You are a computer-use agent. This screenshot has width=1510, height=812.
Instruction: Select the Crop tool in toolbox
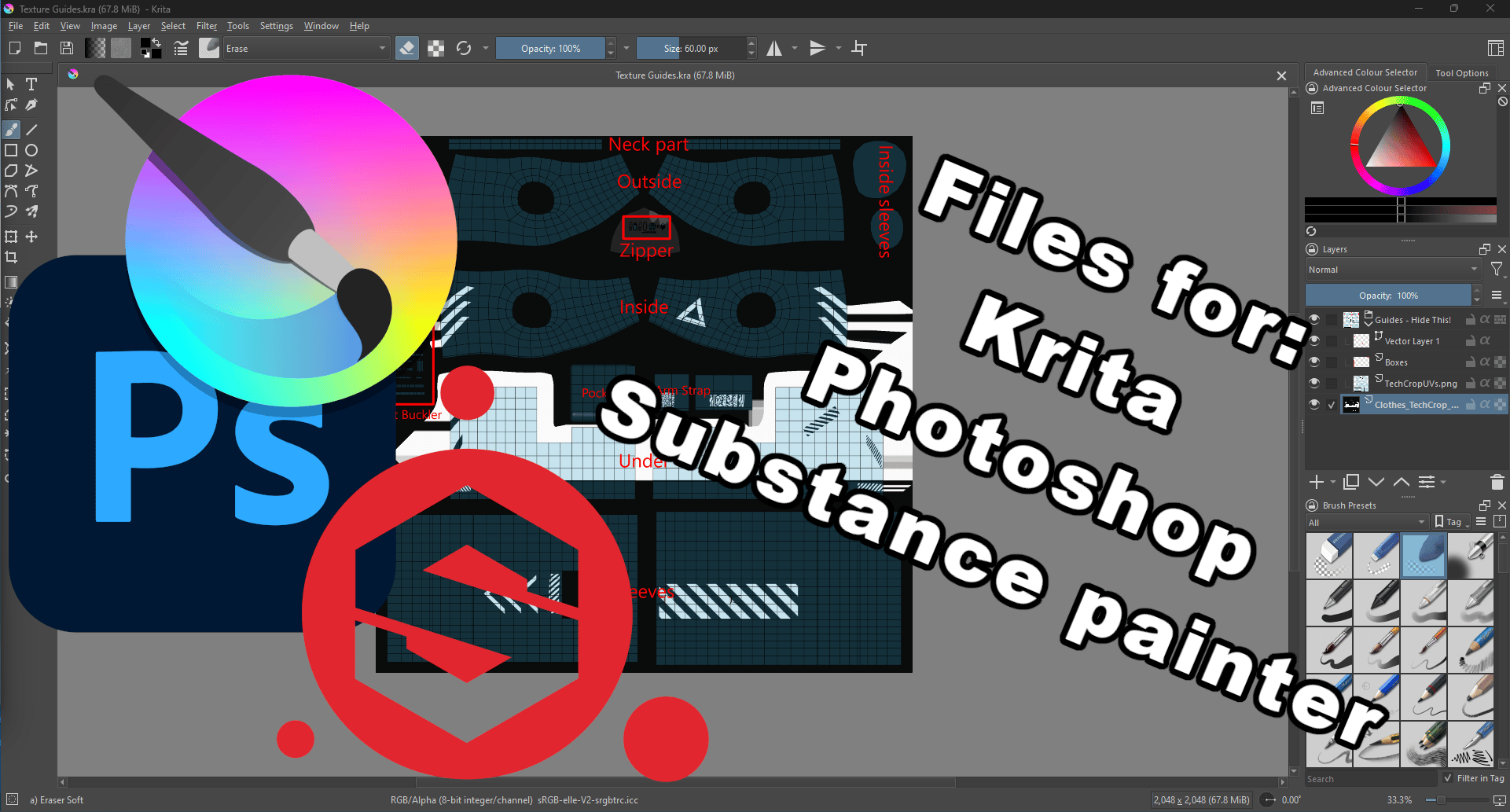pos(11,257)
